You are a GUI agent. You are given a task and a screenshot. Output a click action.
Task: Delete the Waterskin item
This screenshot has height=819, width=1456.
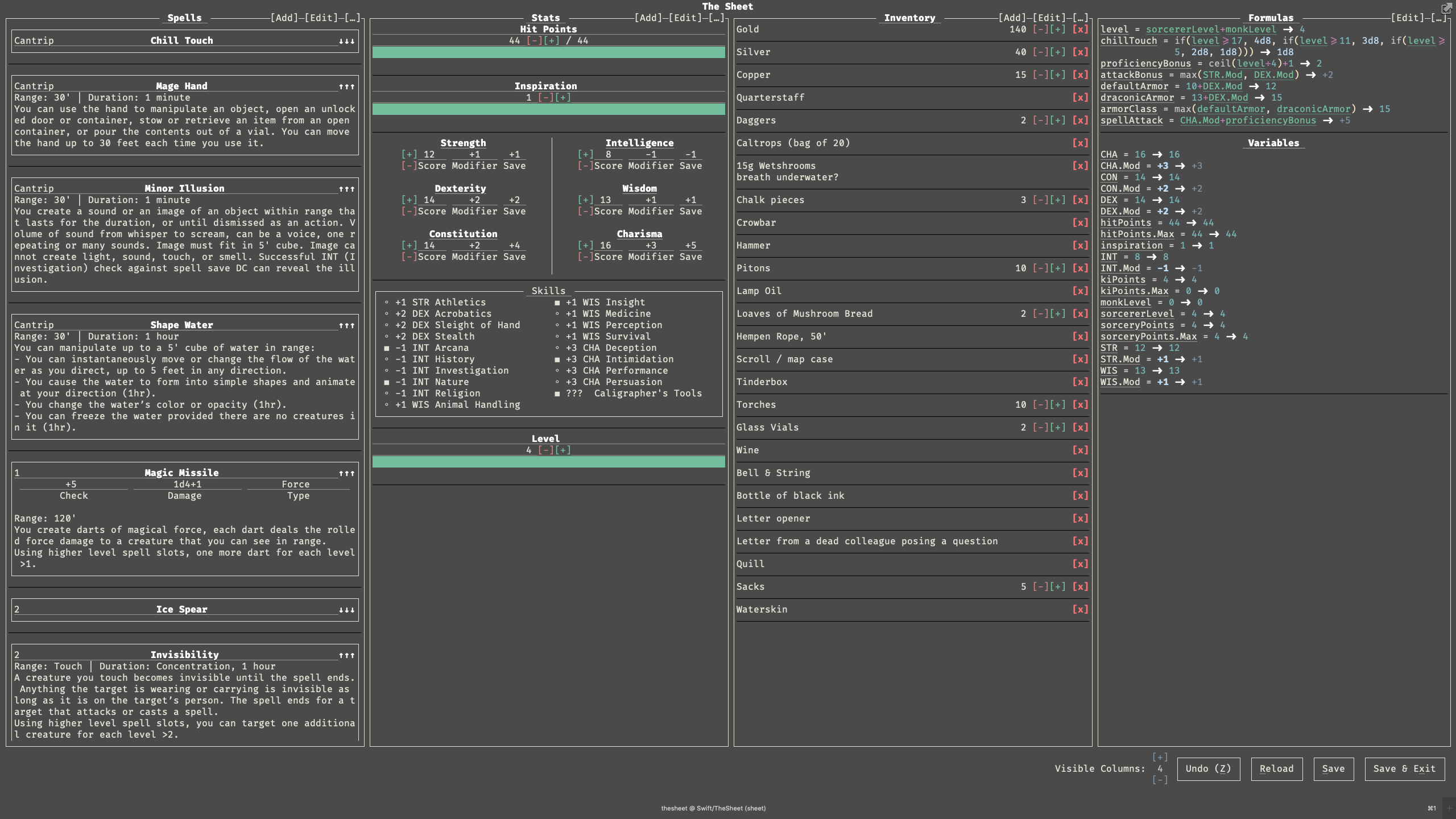(1080, 609)
